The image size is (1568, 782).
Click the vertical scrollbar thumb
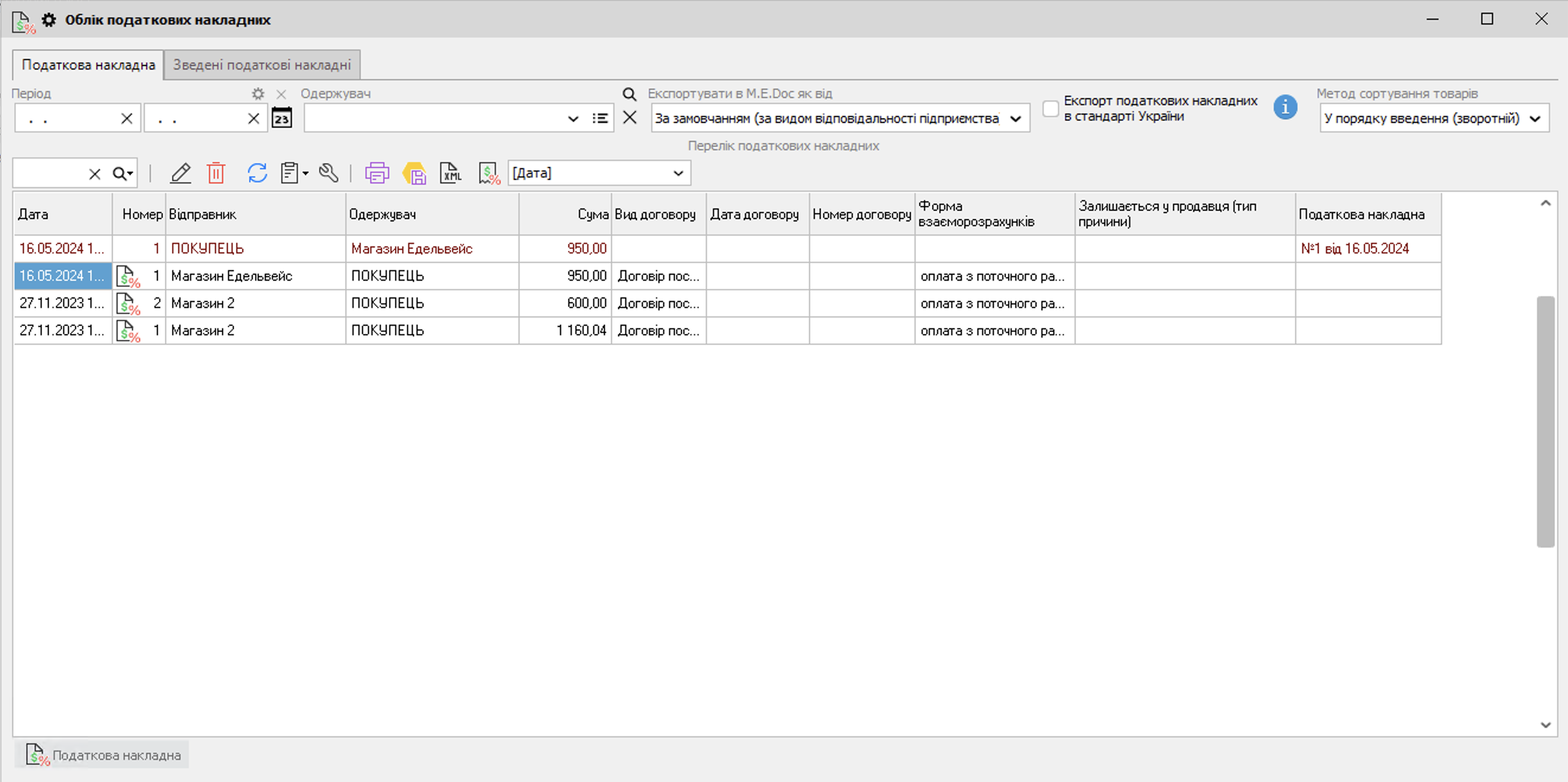(x=1545, y=421)
